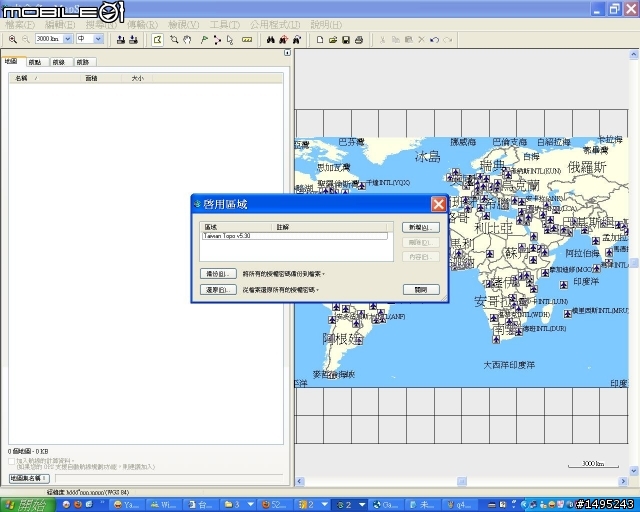
Task: Open the 檢視(V) menu
Action: point(184,25)
